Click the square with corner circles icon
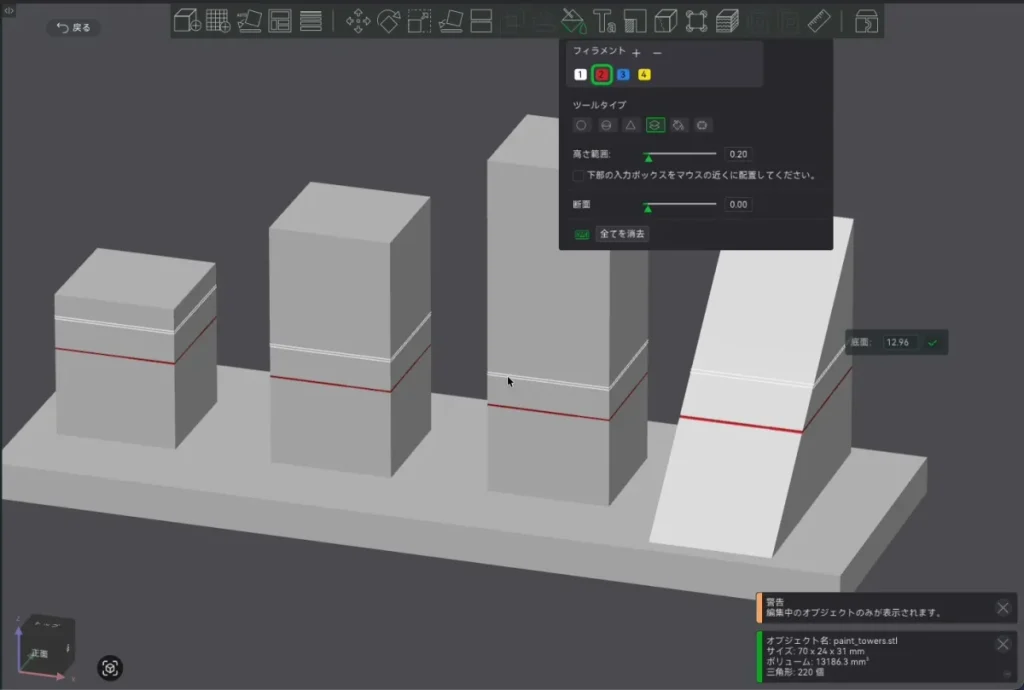 pos(696,21)
